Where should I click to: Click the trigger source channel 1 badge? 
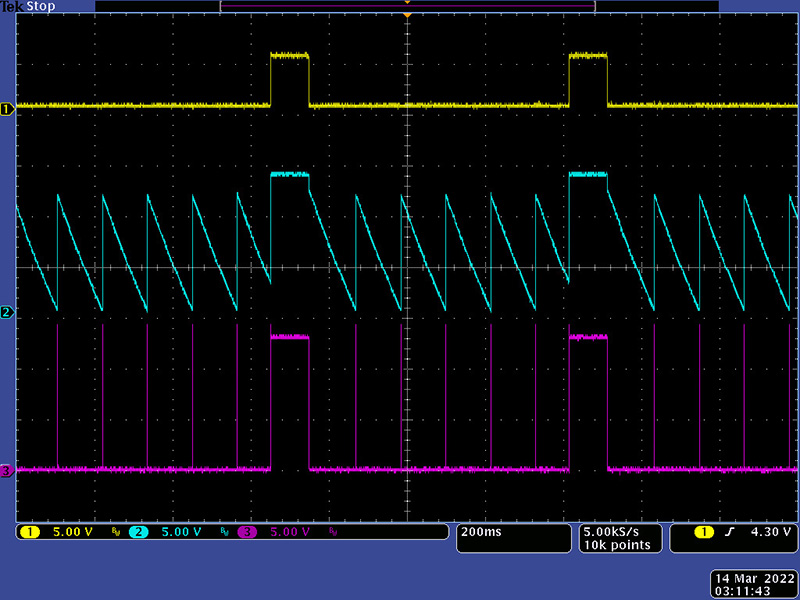coord(705,532)
